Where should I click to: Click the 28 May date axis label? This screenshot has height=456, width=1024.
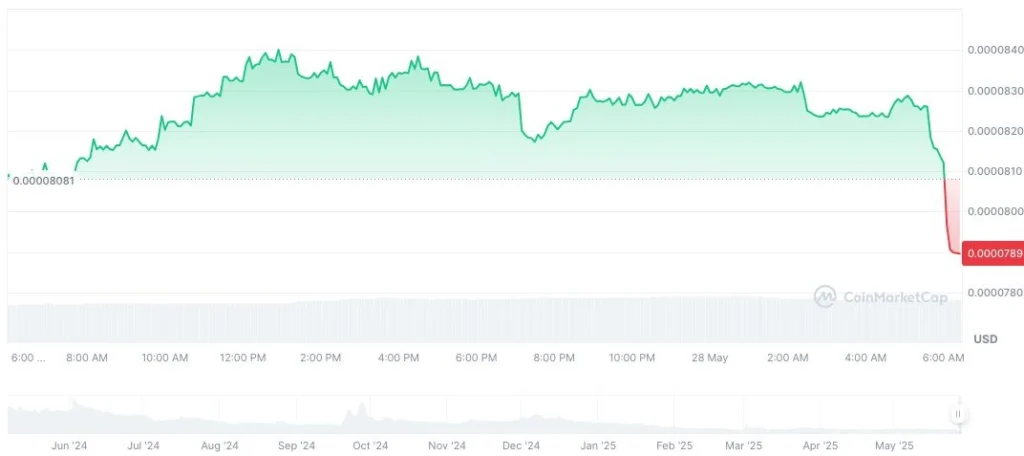click(x=710, y=357)
